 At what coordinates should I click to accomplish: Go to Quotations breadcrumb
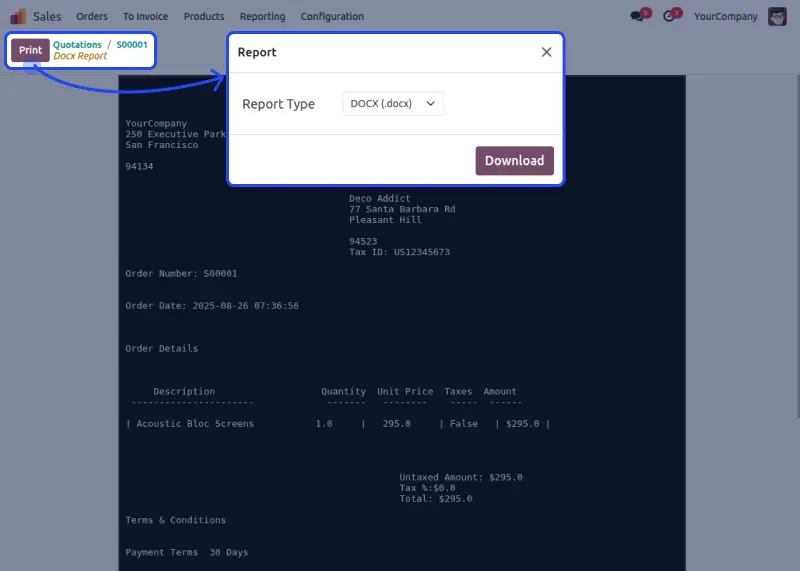[77, 44]
